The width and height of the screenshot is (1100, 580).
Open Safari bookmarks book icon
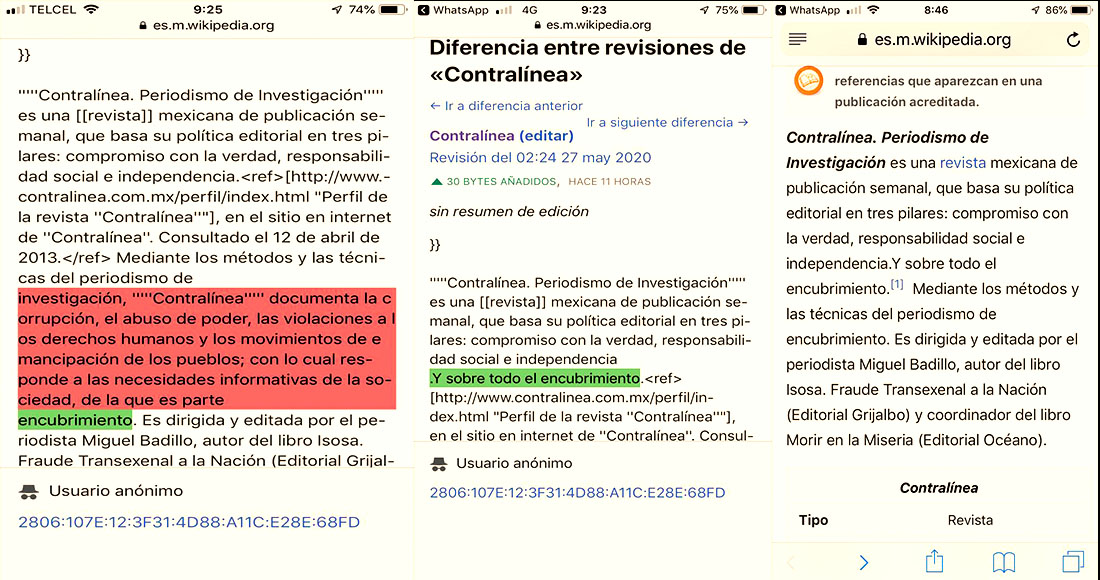point(1003,561)
